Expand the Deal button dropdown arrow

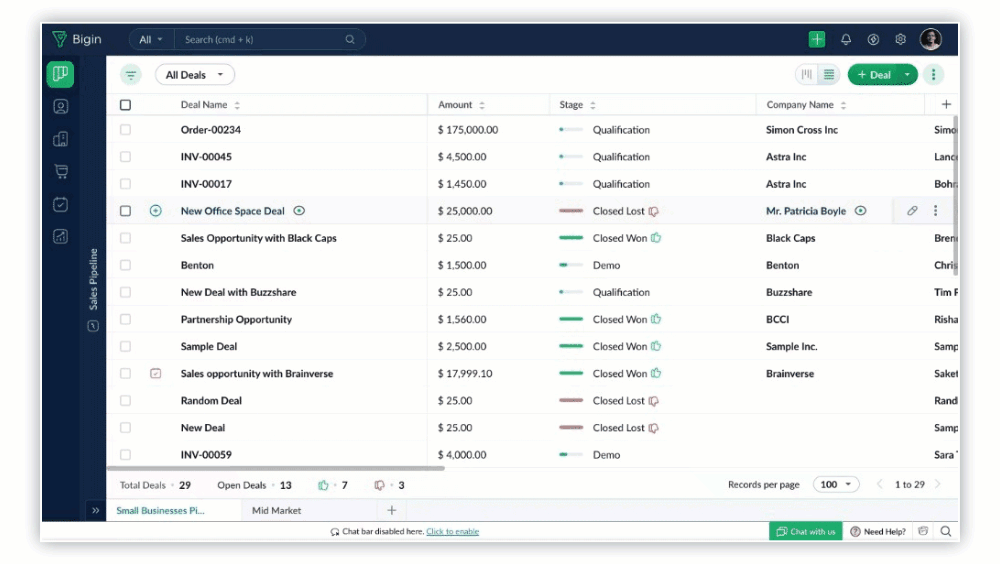[907, 75]
